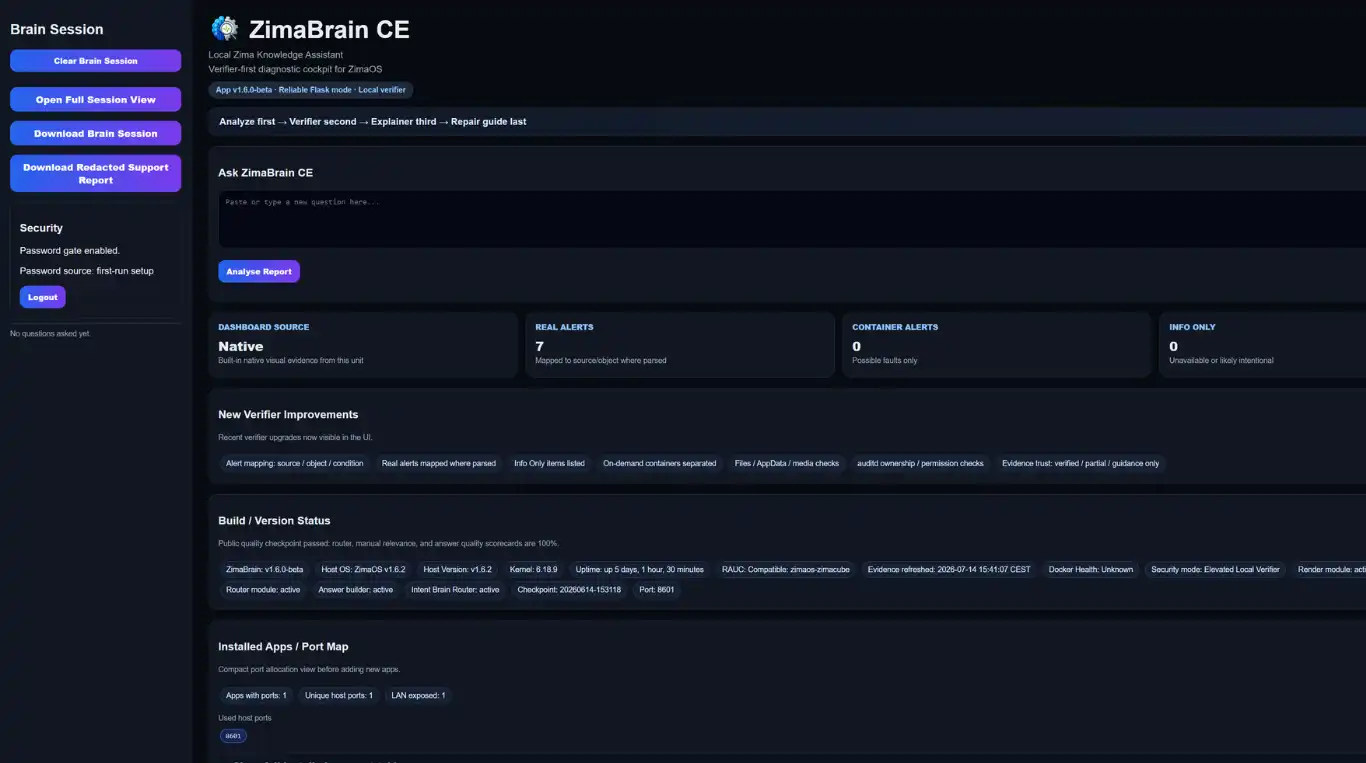Image resolution: width=1366 pixels, height=763 pixels.
Task: Clear the brain session
Action: click(x=95, y=61)
